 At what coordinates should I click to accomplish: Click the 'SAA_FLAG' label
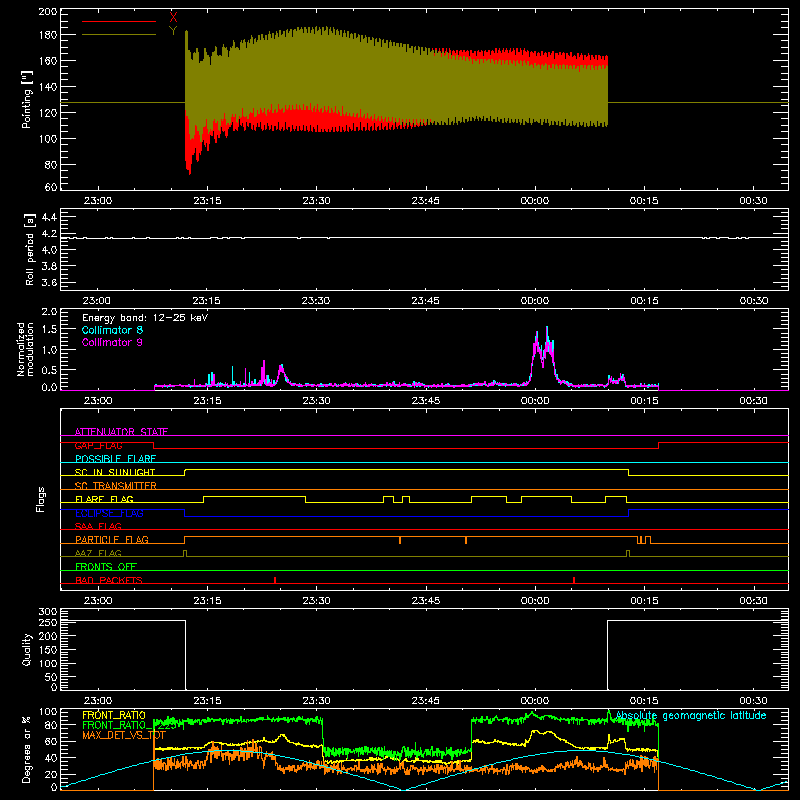coord(98,526)
